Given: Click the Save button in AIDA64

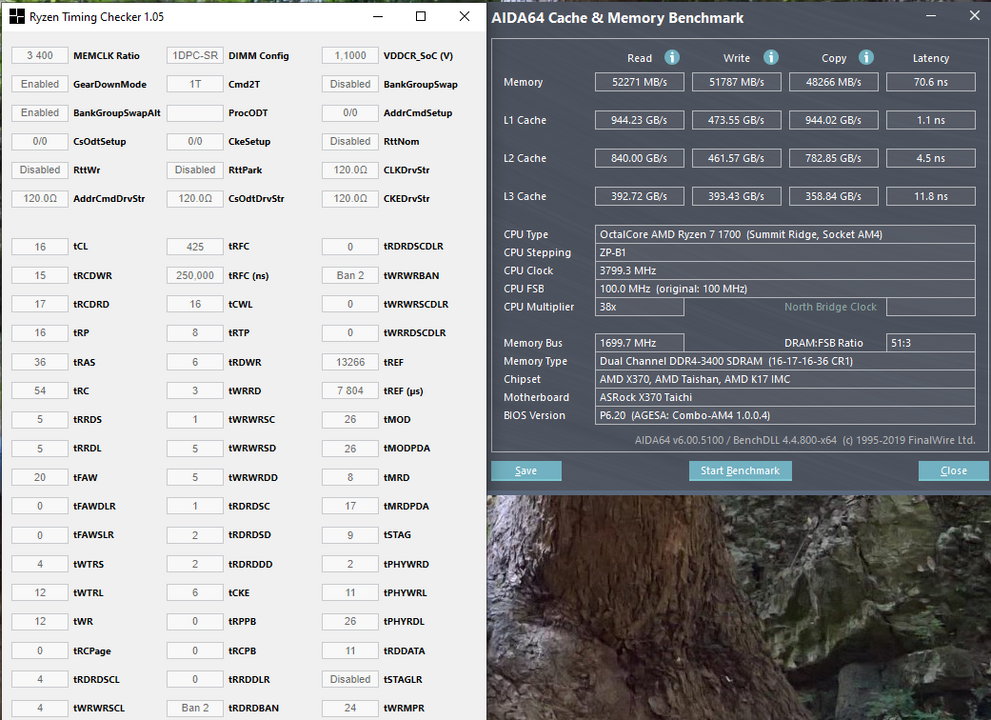Looking at the screenshot, I should coord(526,470).
